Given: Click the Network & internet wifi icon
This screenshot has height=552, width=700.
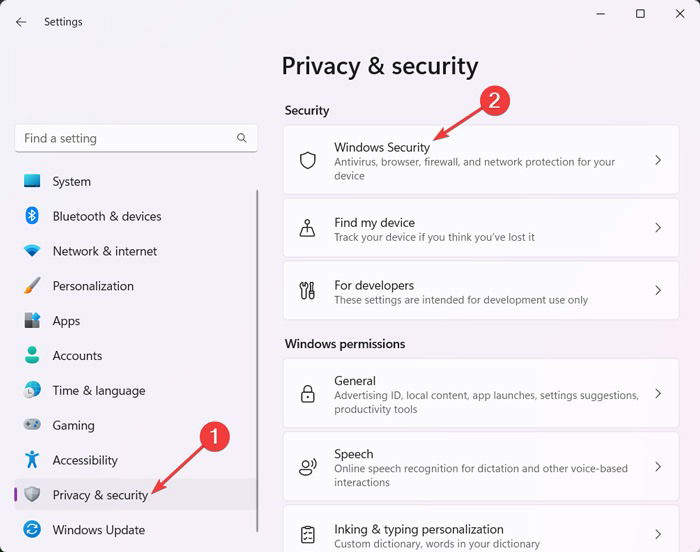Looking at the screenshot, I should pyautogui.click(x=32, y=251).
